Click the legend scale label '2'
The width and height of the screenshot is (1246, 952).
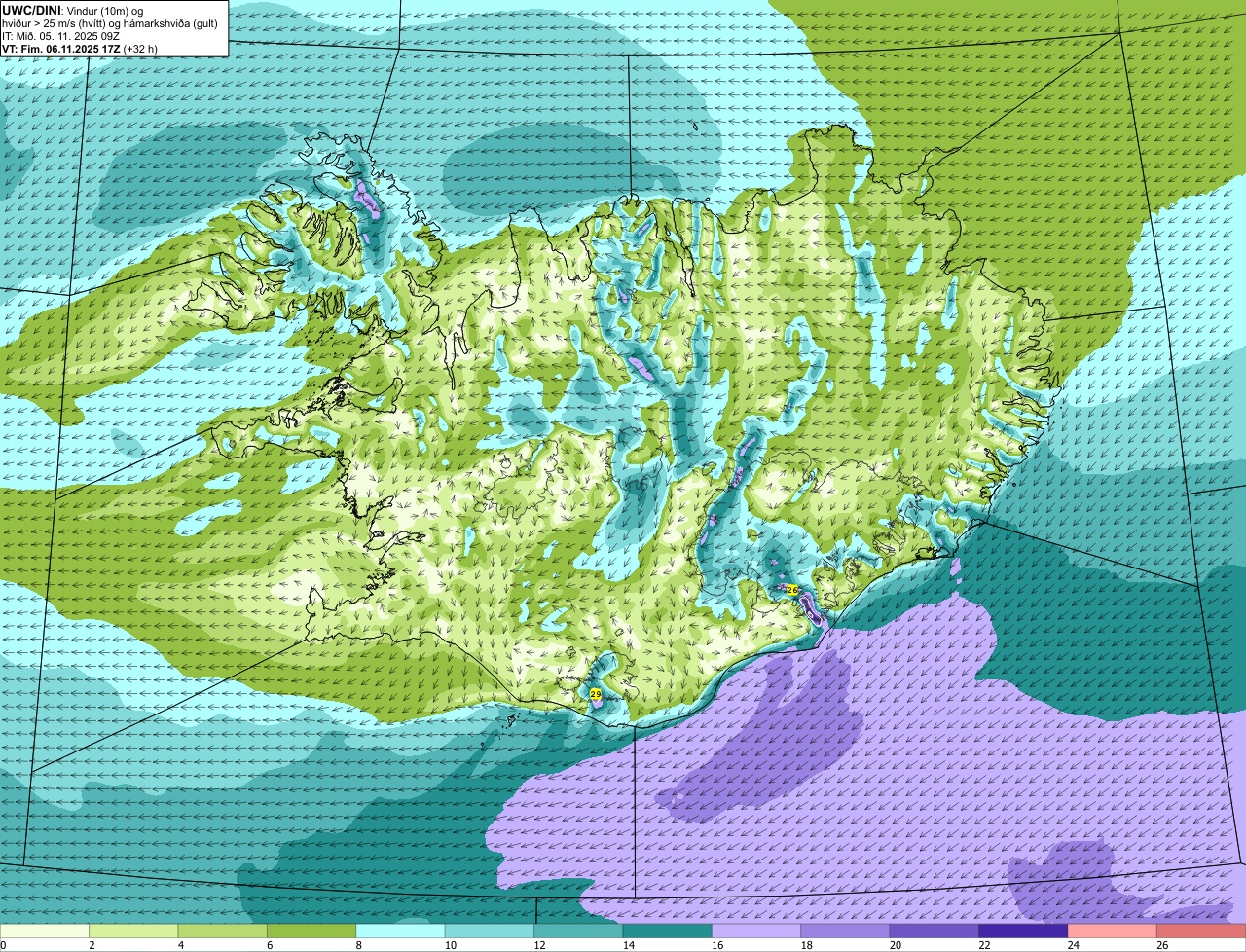pyautogui.click(x=92, y=945)
